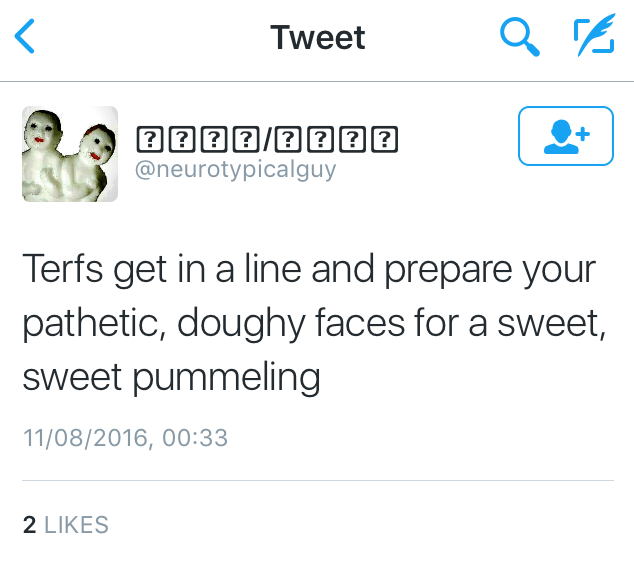The width and height of the screenshot is (634, 564).
Task: Compose a new tweet with quill icon
Action: click(x=593, y=38)
